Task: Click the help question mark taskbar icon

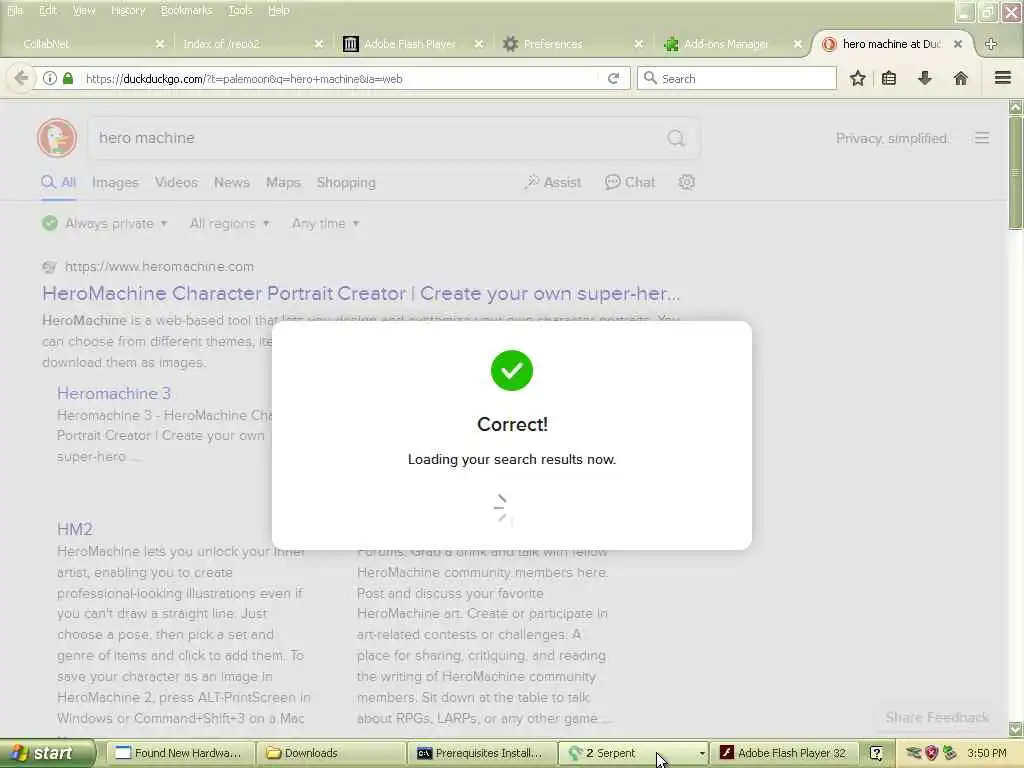Action: point(876,753)
